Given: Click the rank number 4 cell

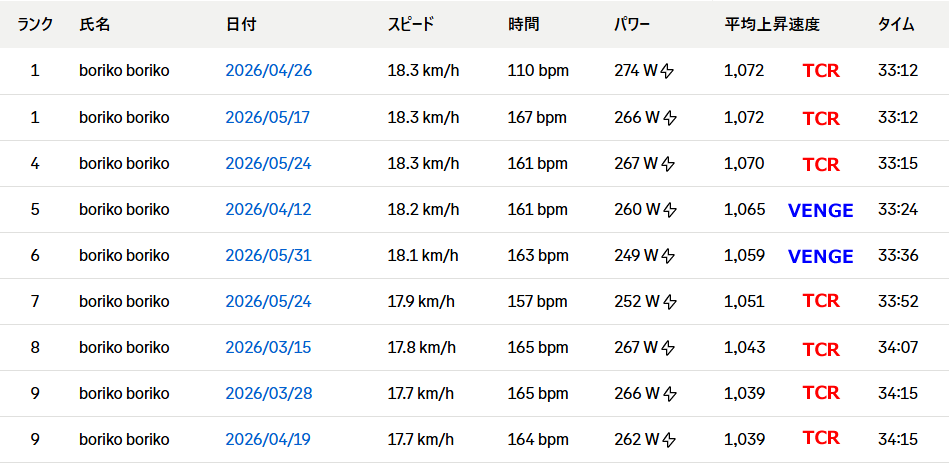Looking at the screenshot, I should (35, 163).
